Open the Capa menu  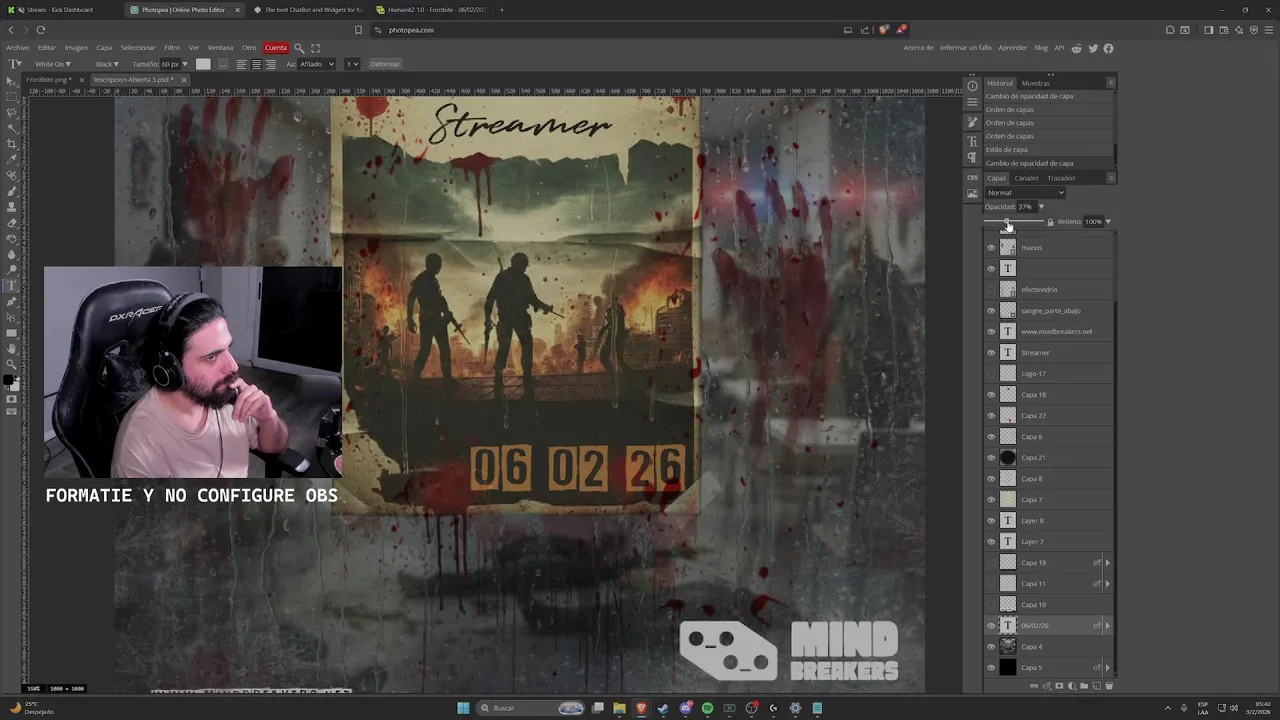coord(104,48)
